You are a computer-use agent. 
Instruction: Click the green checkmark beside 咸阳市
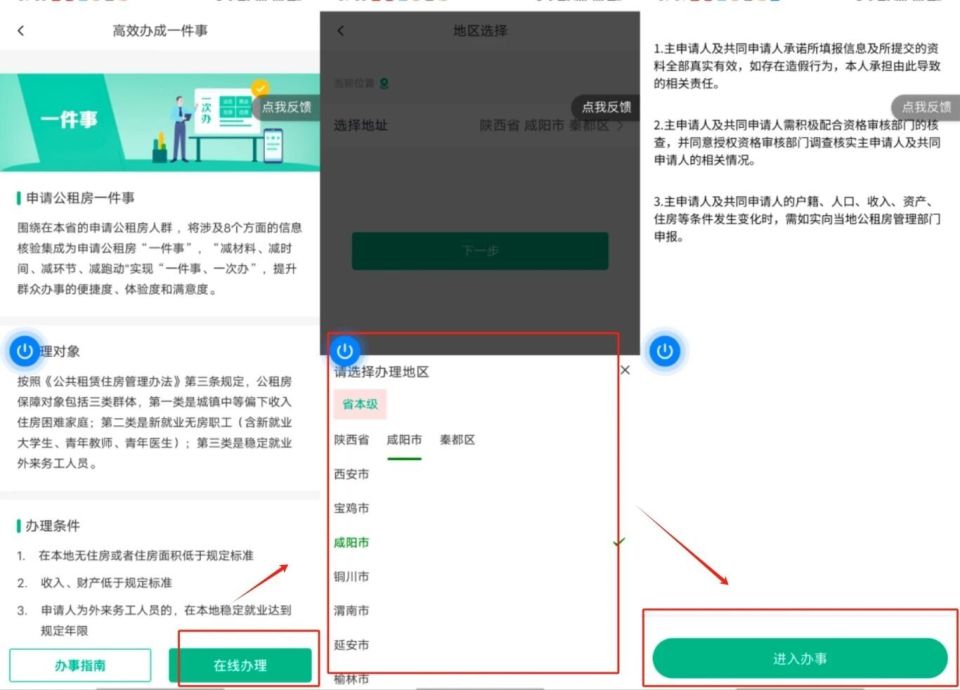pos(618,541)
